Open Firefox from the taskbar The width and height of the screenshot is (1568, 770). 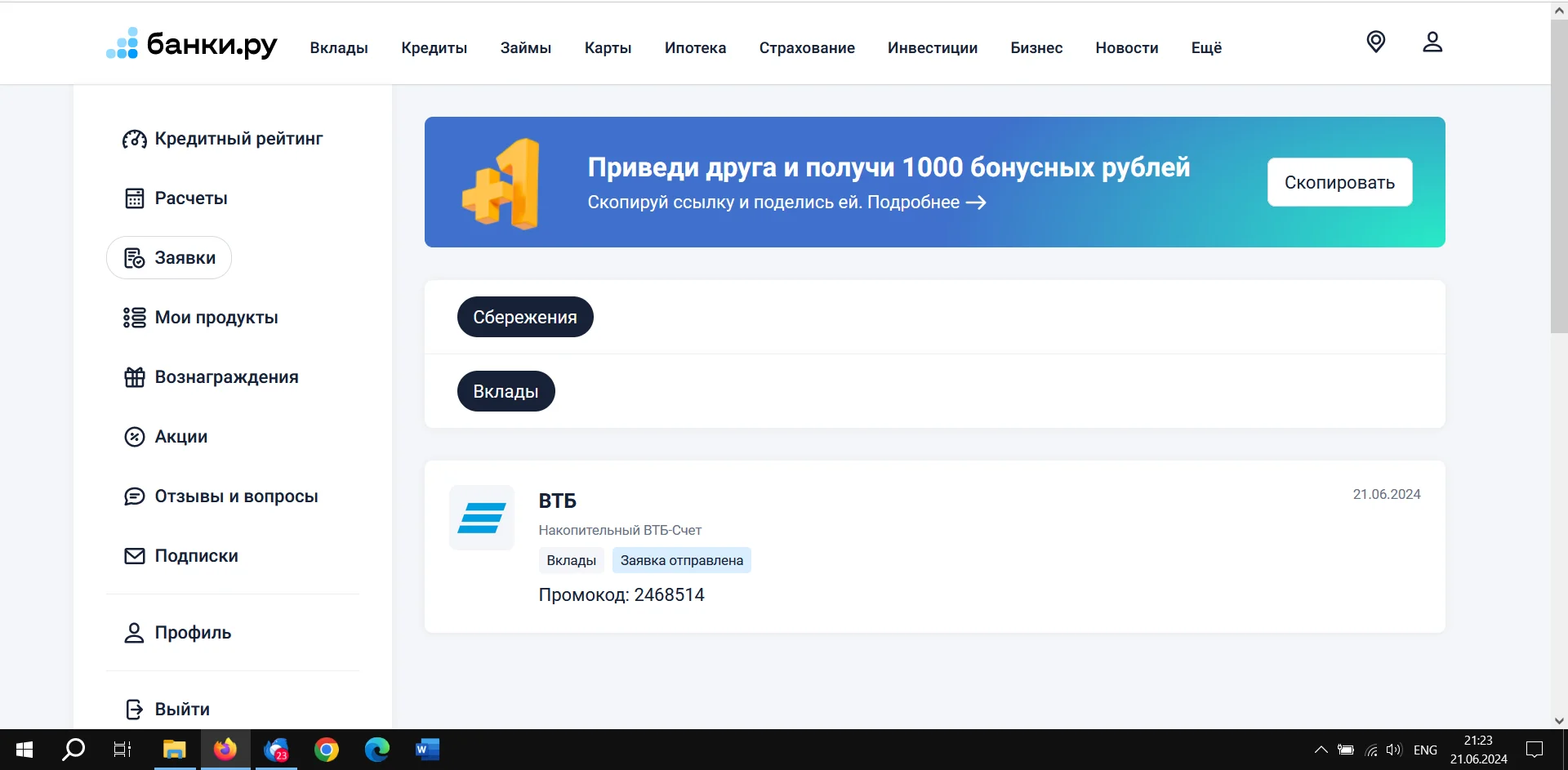[x=225, y=750]
